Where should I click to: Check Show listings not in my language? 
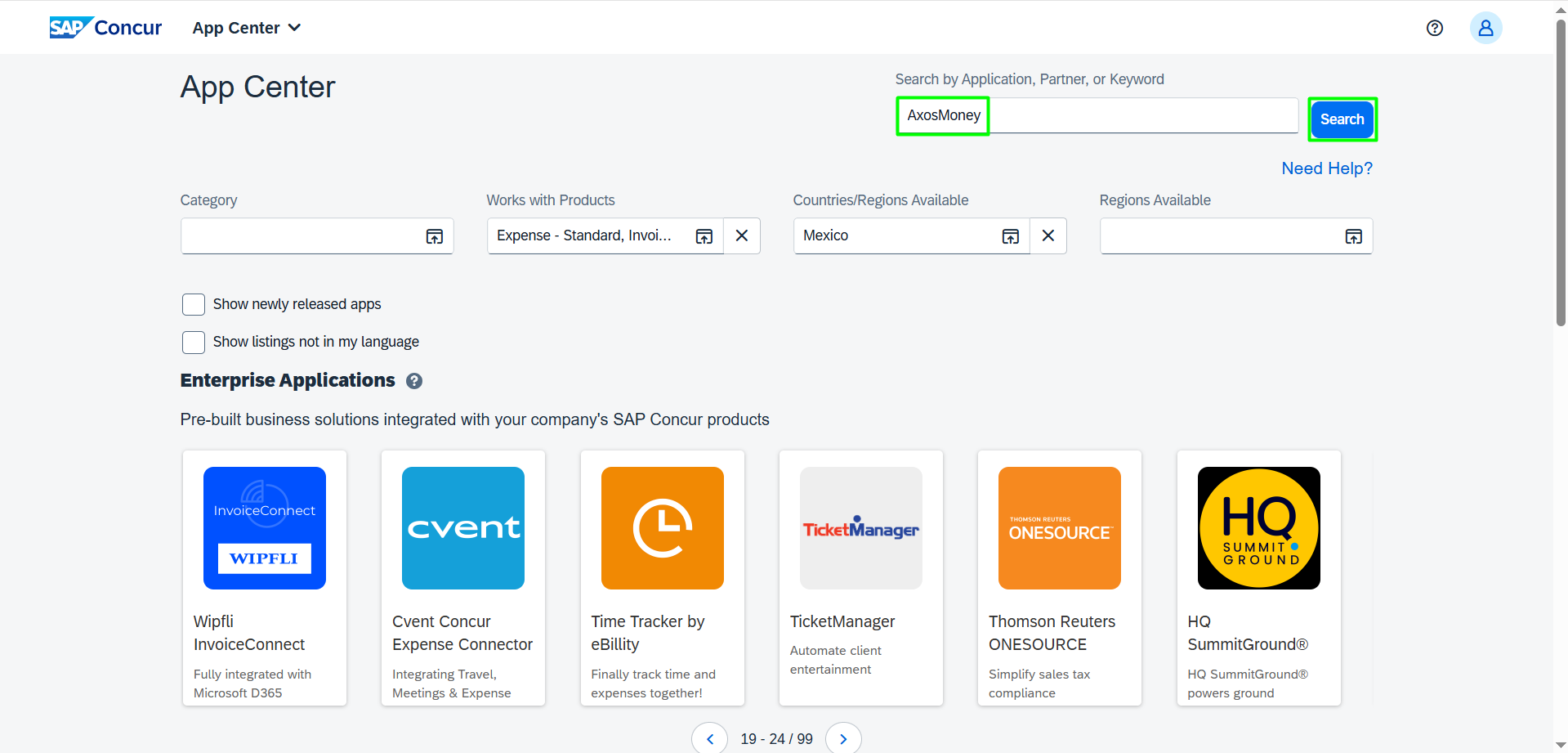(x=194, y=343)
